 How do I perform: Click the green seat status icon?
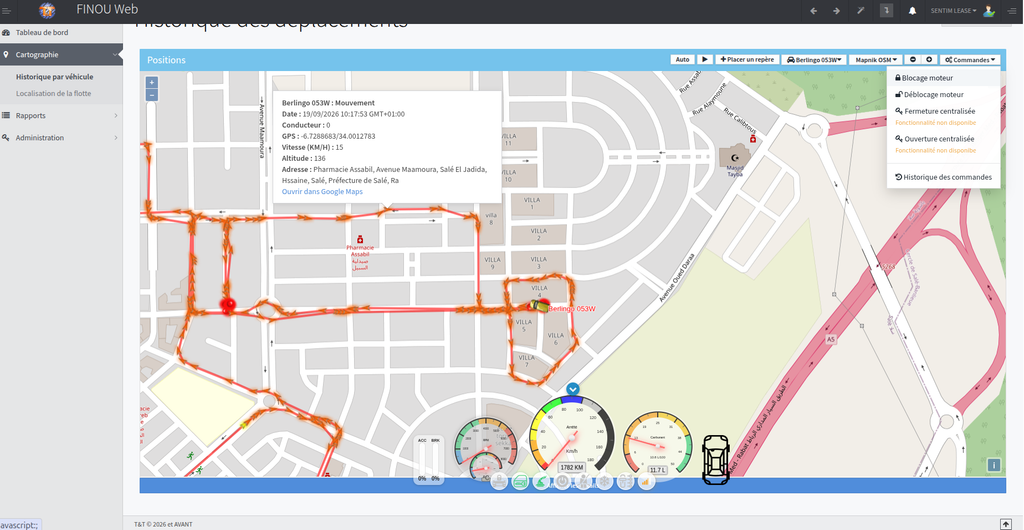(x=541, y=482)
